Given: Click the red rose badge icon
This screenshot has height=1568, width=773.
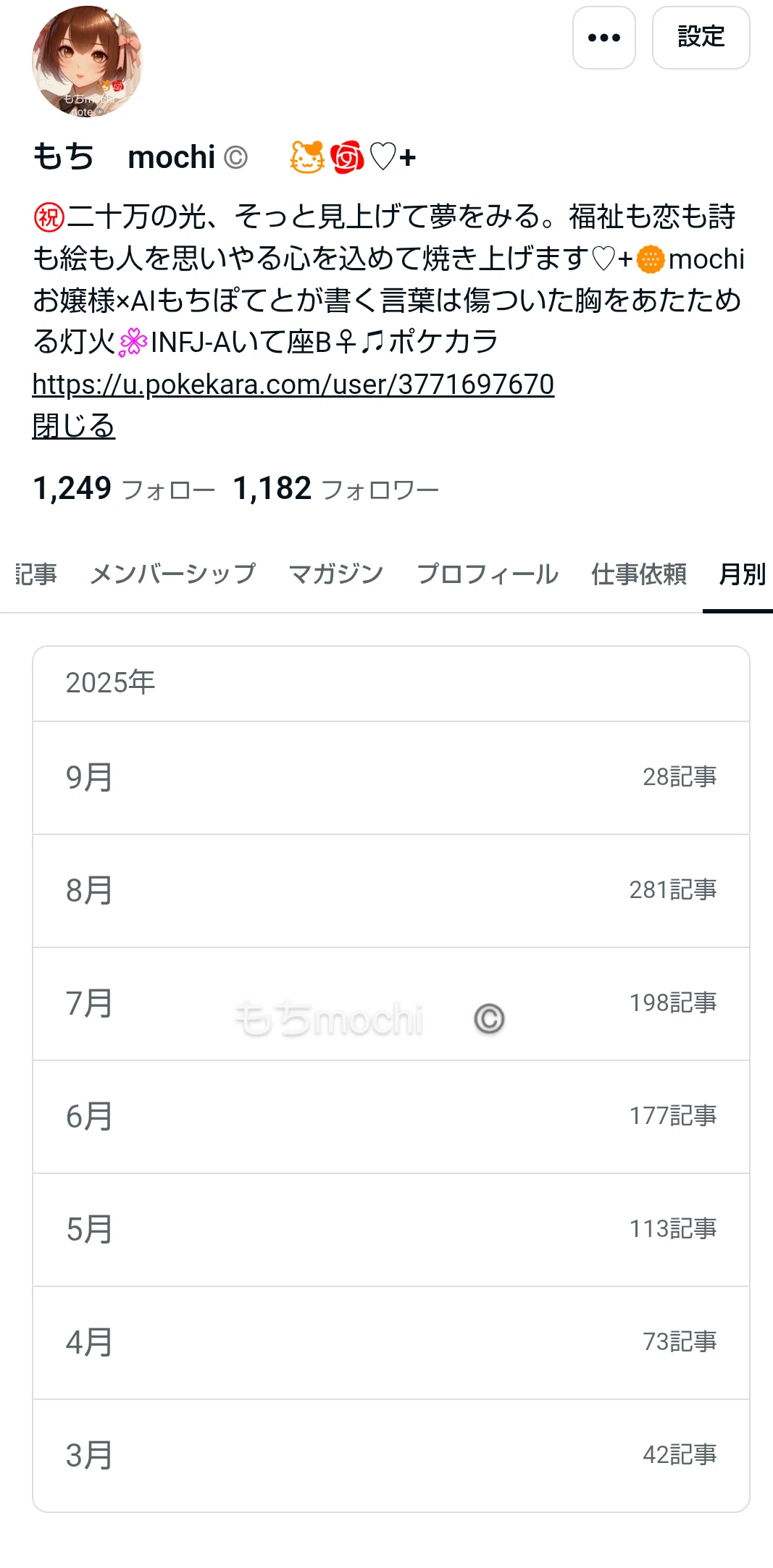Looking at the screenshot, I should 347,156.
